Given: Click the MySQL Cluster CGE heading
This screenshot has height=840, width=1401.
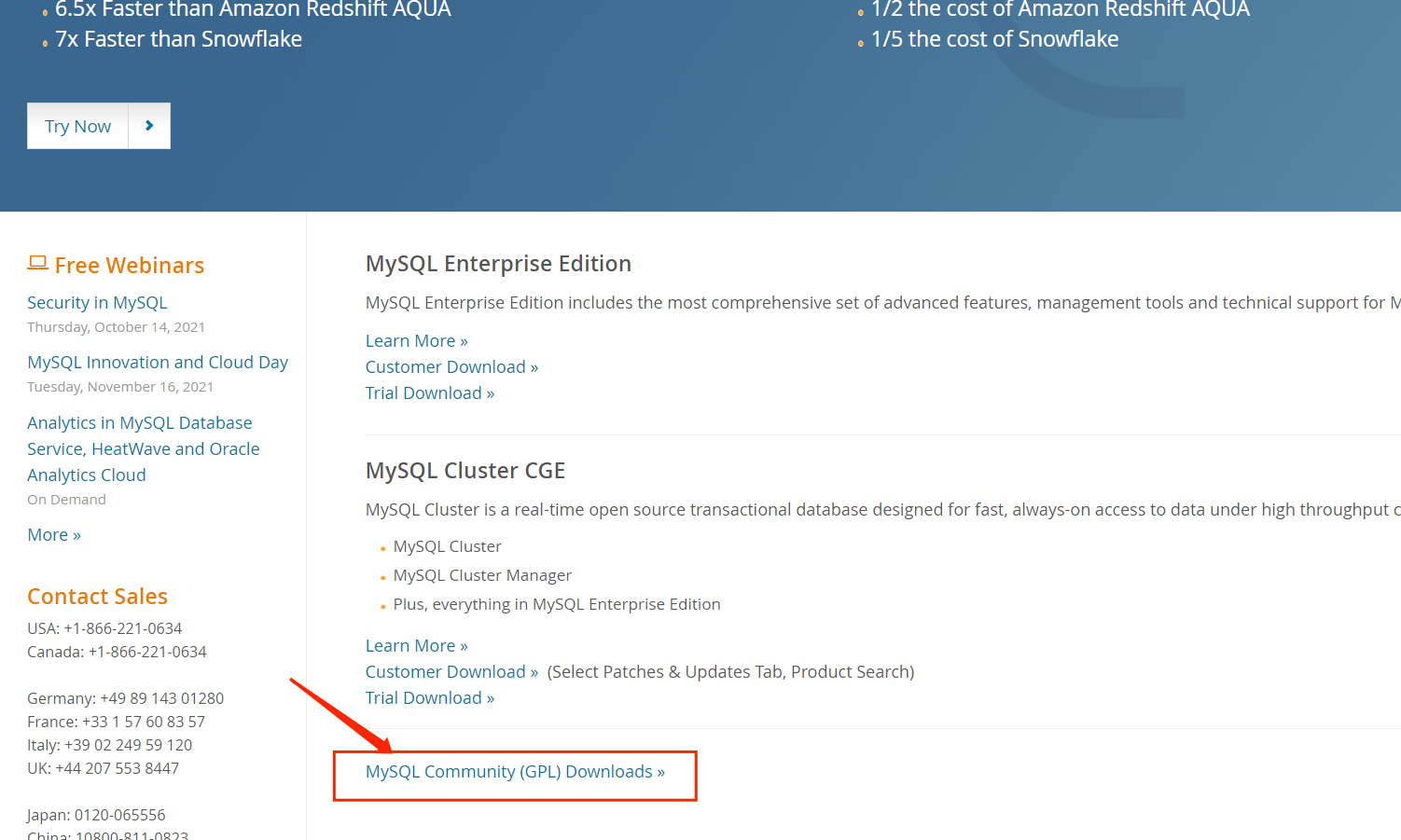Looking at the screenshot, I should pos(465,471).
